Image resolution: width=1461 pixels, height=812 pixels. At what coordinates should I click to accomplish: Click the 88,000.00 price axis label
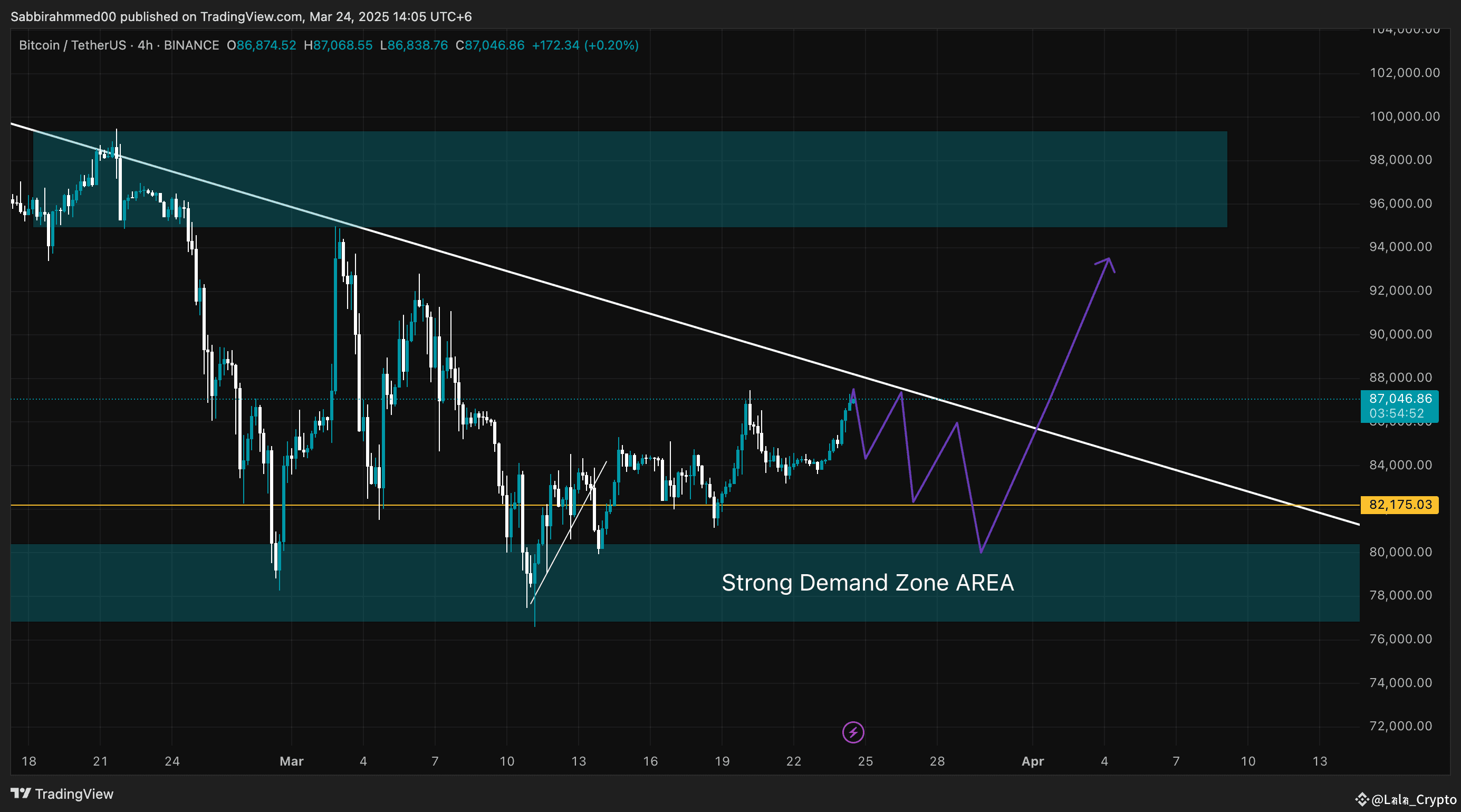pyautogui.click(x=1400, y=378)
